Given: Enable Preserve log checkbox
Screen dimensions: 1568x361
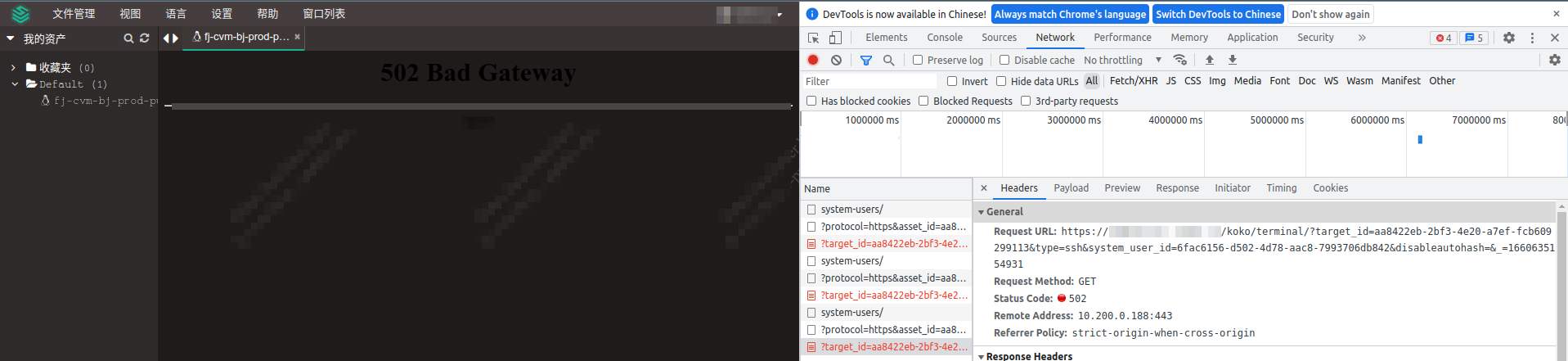Looking at the screenshot, I should (x=918, y=60).
